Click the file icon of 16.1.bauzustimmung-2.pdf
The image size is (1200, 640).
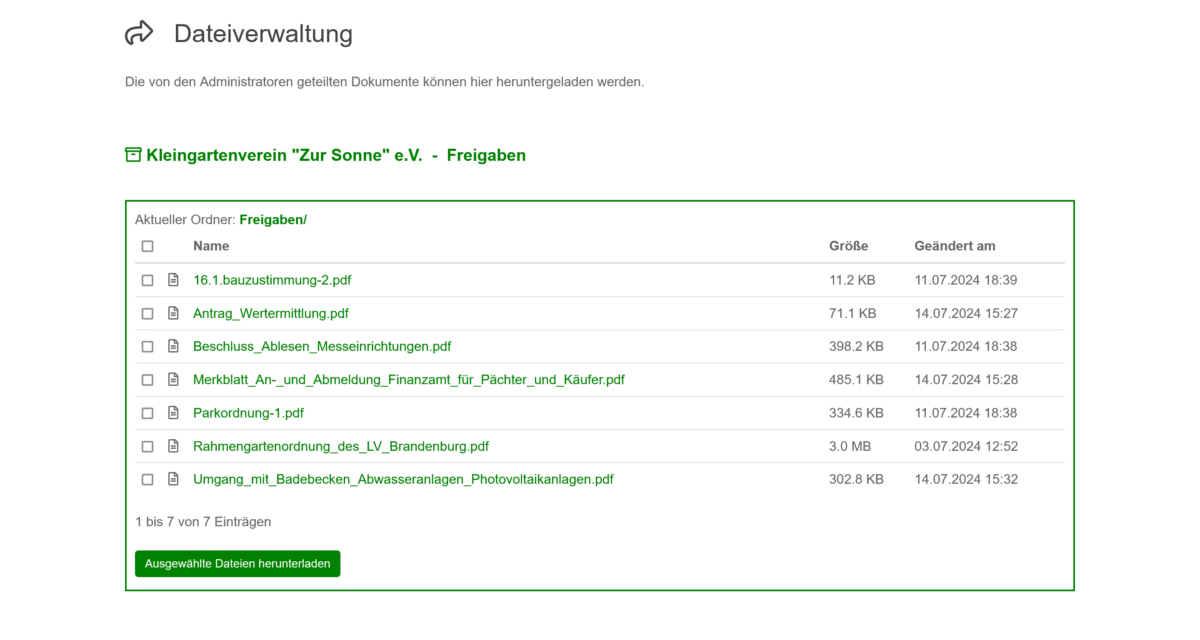coord(173,280)
